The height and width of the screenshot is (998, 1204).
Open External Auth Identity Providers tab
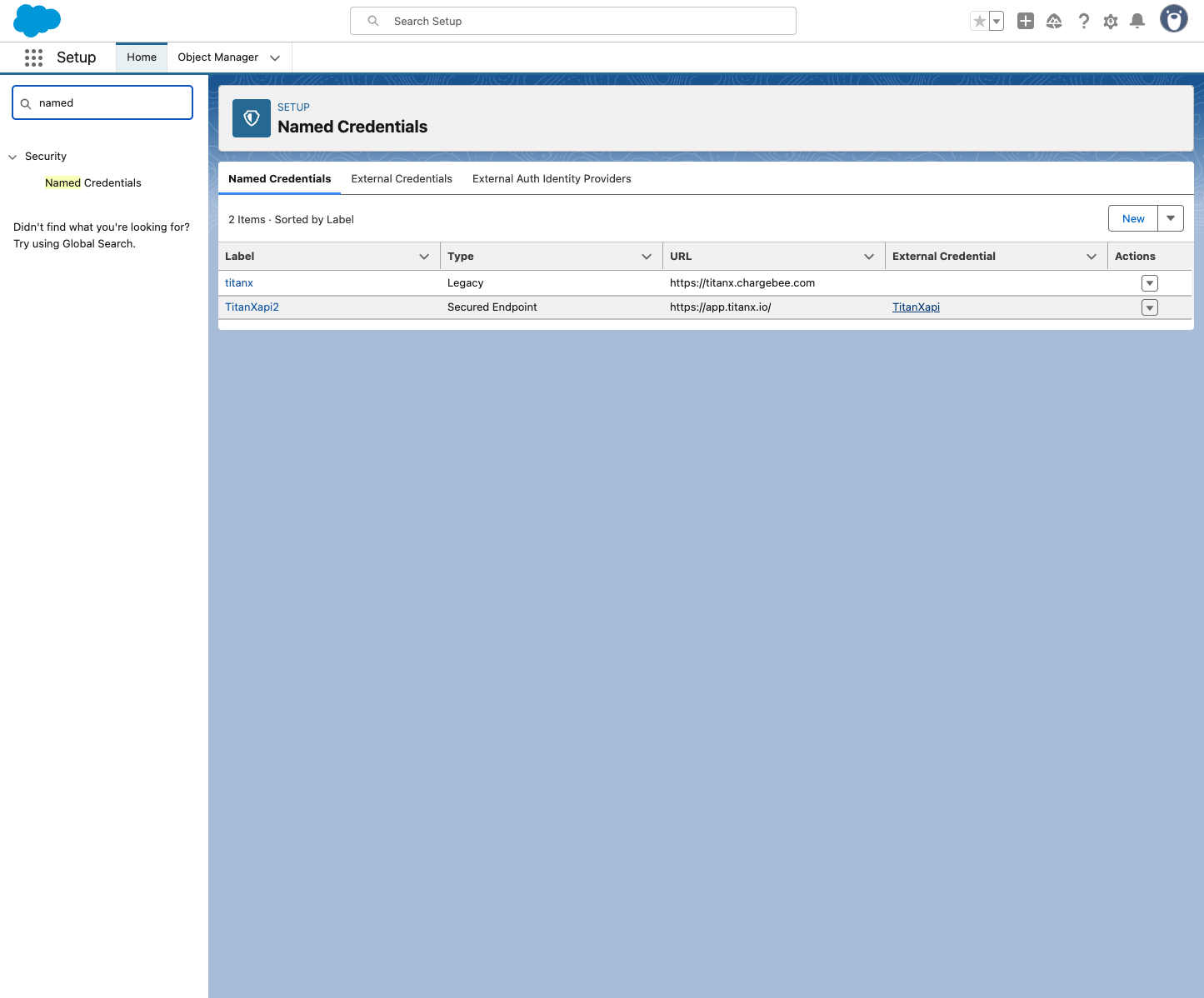tap(552, 179)
